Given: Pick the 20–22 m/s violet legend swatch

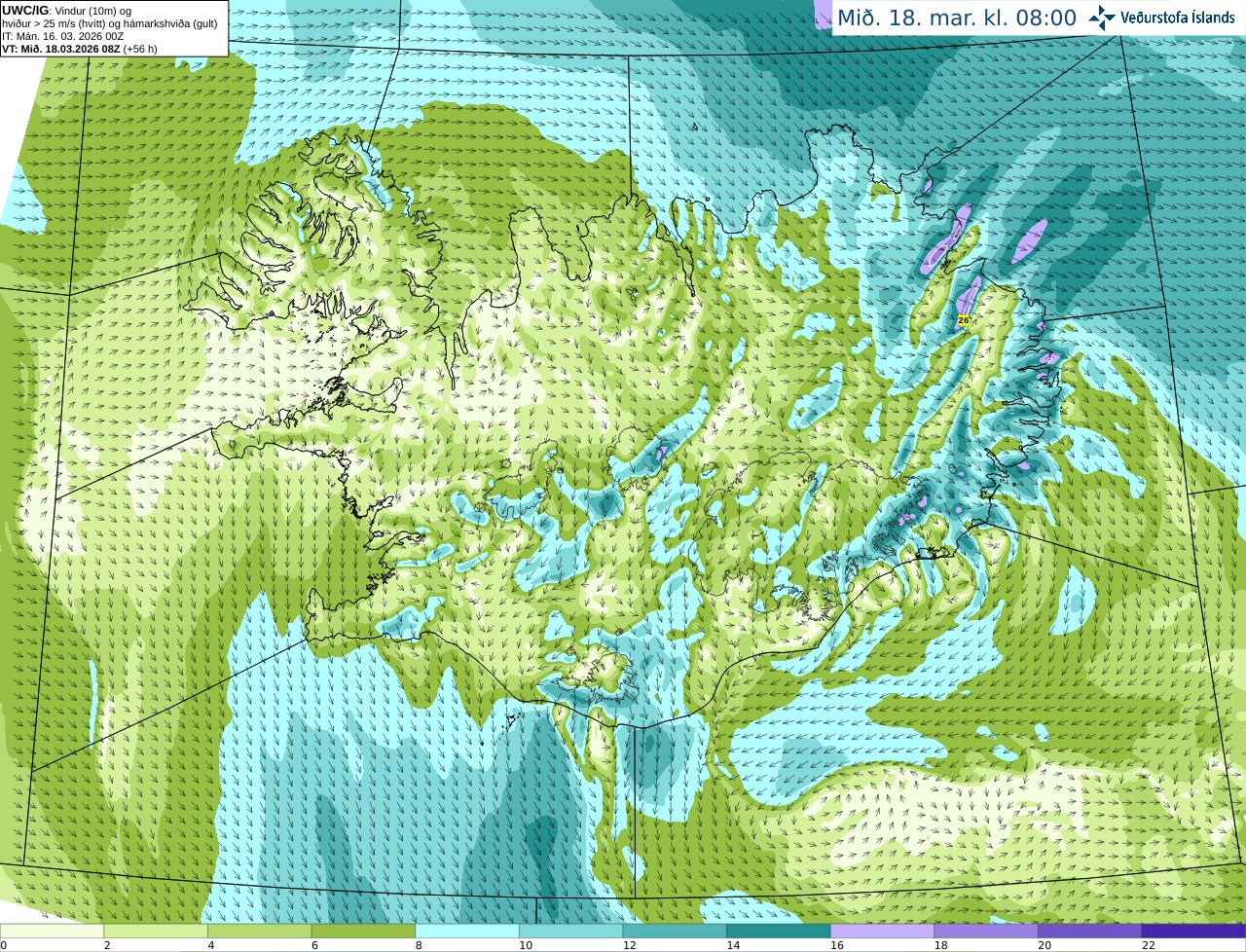Looking at the screenshot, I should click(1090, 931).
